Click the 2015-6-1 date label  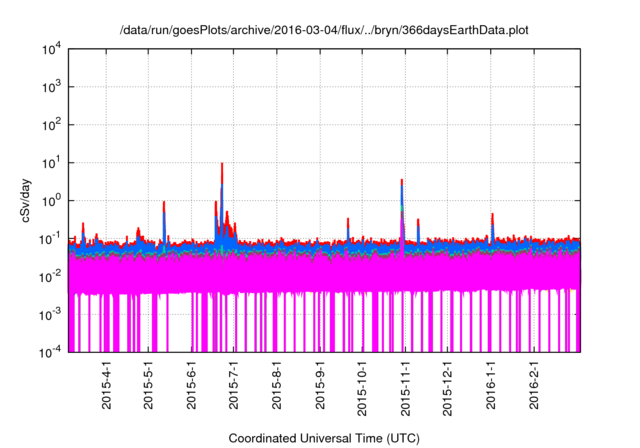point(191,385)
